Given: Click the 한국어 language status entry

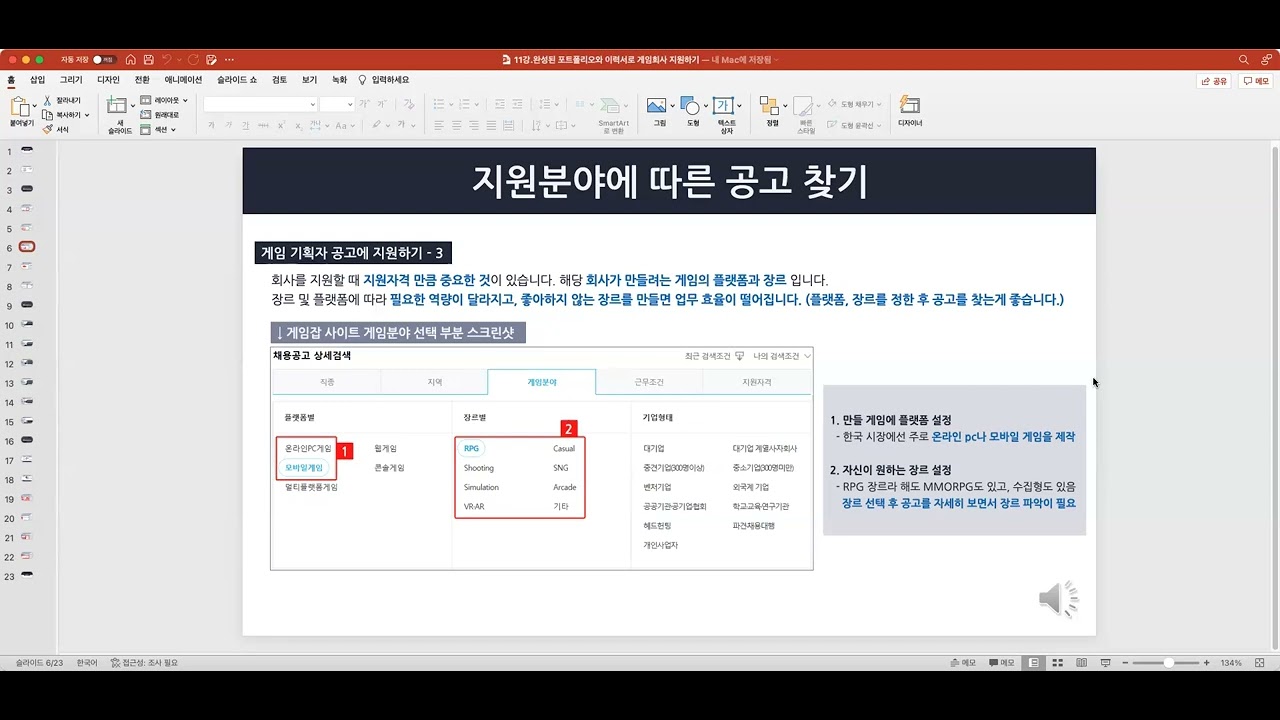Looking at the screenshot, I should tap(87, 663).
